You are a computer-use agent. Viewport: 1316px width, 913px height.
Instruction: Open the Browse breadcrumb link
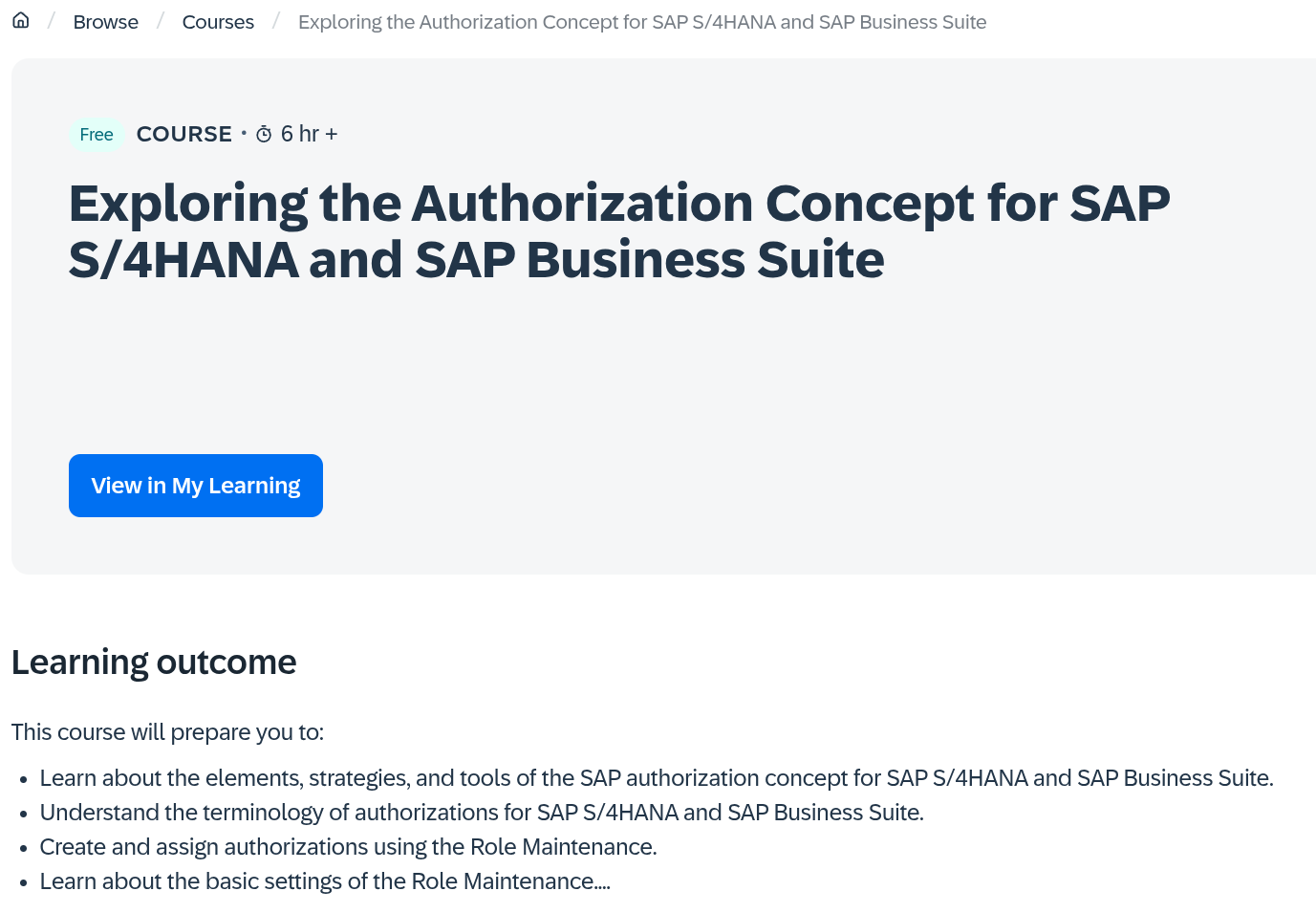105,22
